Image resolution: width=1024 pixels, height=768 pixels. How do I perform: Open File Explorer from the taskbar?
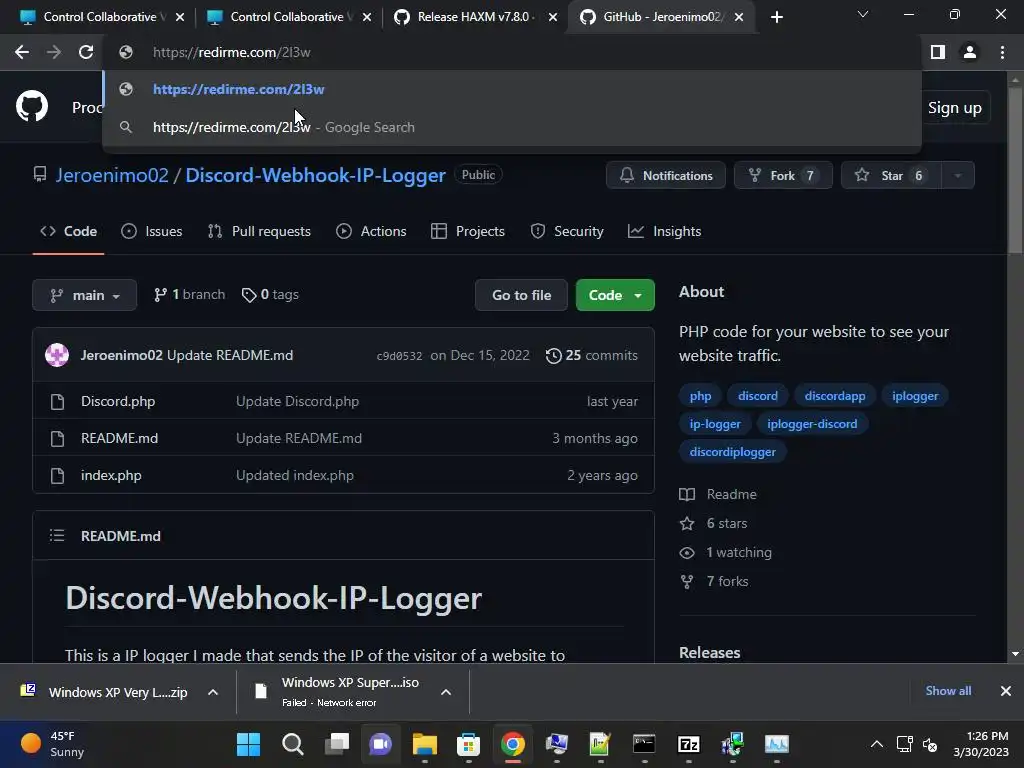tap(424, 744)
